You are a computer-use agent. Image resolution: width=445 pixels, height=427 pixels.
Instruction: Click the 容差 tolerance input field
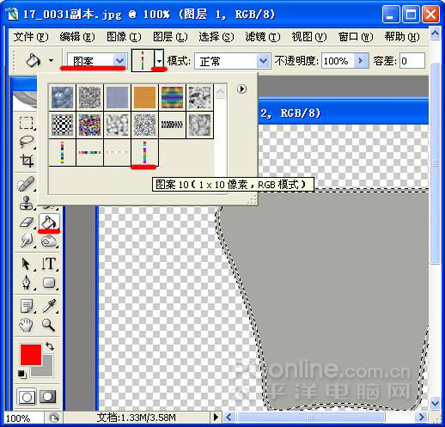[x=412, y=61]
